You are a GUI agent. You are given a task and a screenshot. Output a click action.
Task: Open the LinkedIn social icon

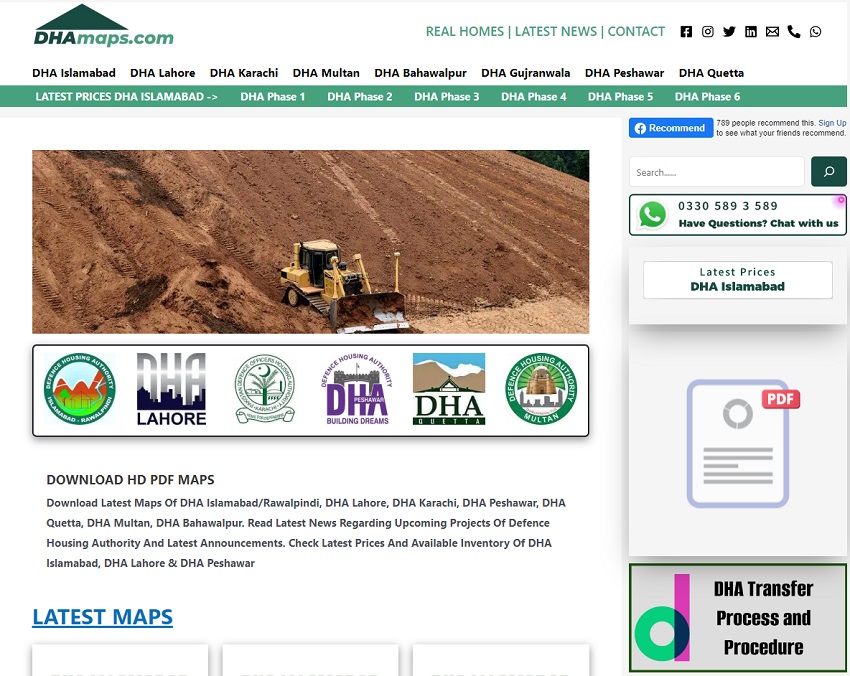point(751,31)
